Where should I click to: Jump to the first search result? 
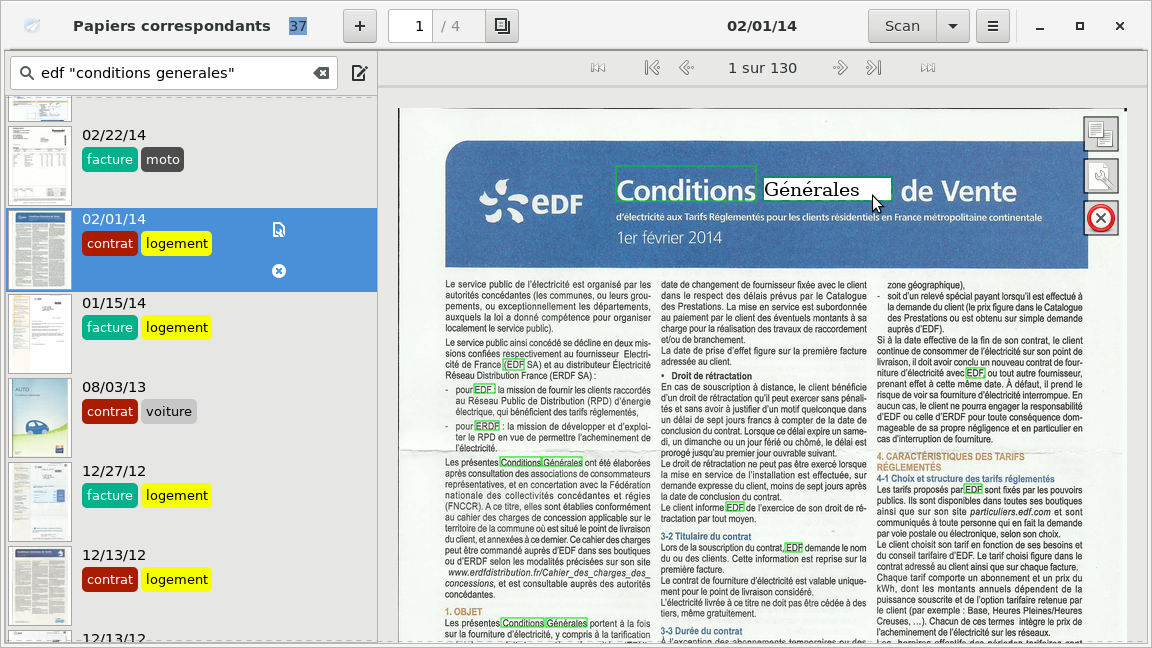coord(652,68)
